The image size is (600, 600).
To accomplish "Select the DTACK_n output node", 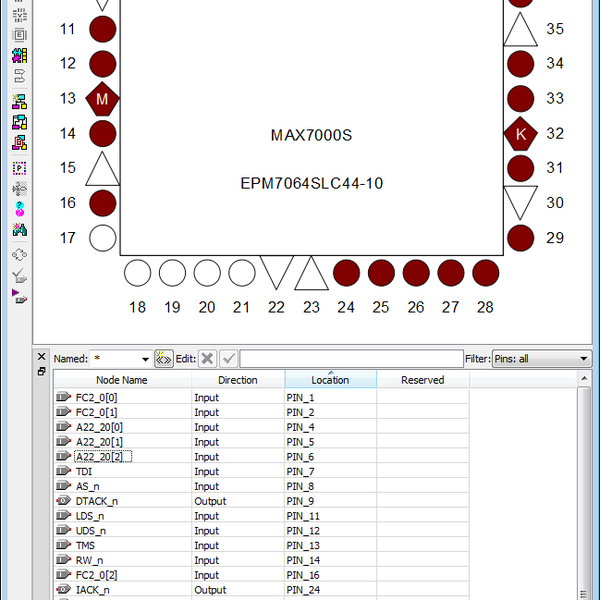I will click(x=96, y=501).
